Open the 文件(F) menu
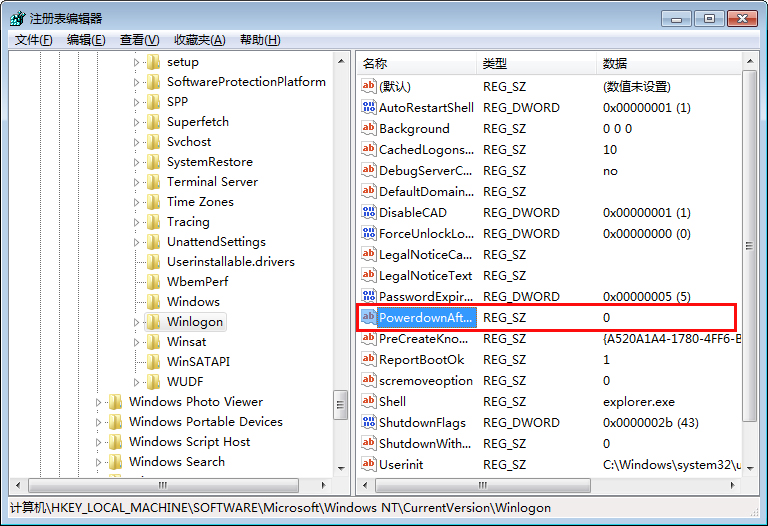 pyautogui.click(x=34, y=40)
